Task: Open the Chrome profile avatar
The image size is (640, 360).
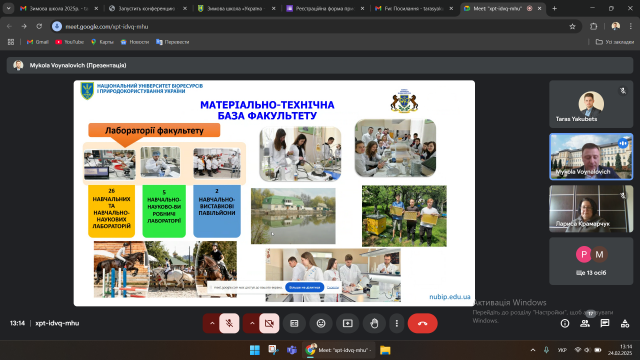Action: 616,27
